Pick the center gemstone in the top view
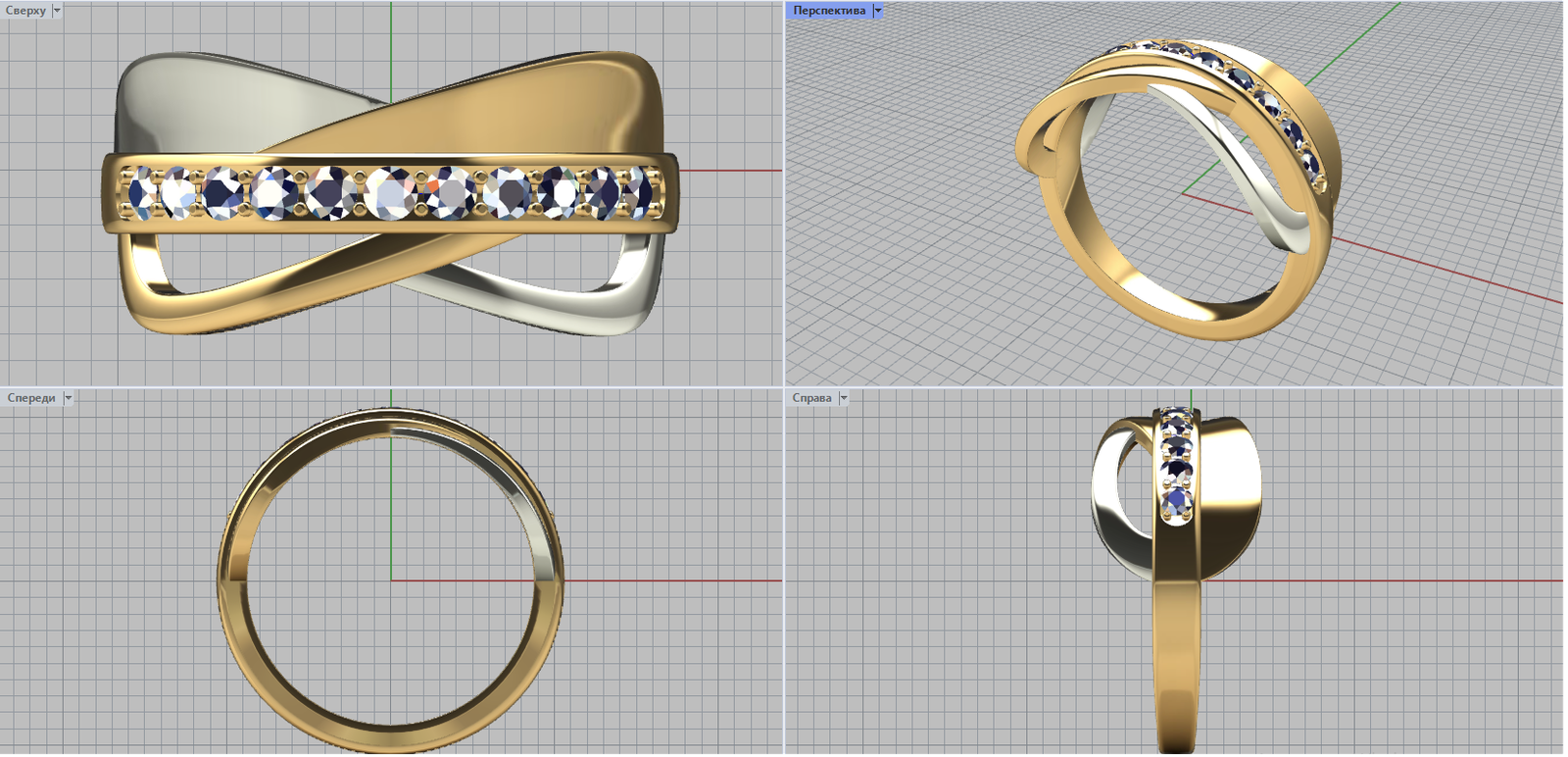 (390, 192)
